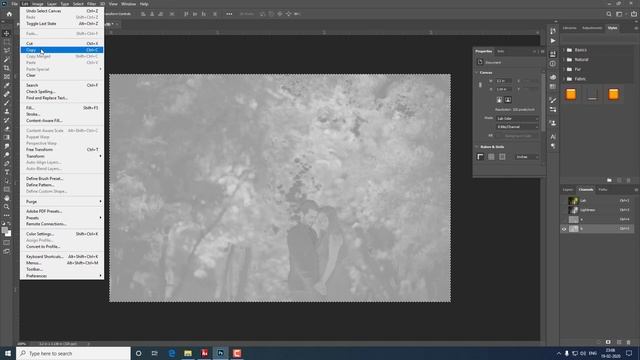Click the canvas width input field

coord(504,81)
